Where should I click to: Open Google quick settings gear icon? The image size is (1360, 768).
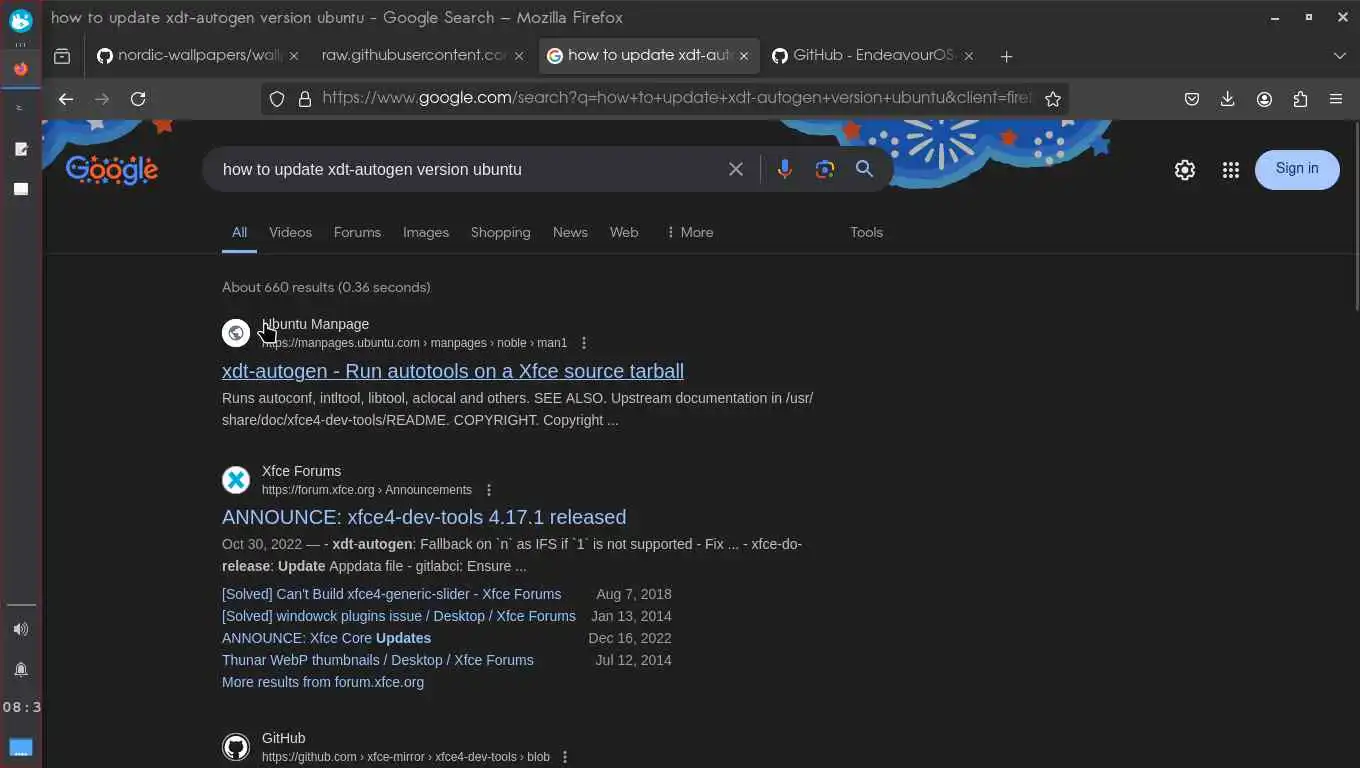(1185, 170)
